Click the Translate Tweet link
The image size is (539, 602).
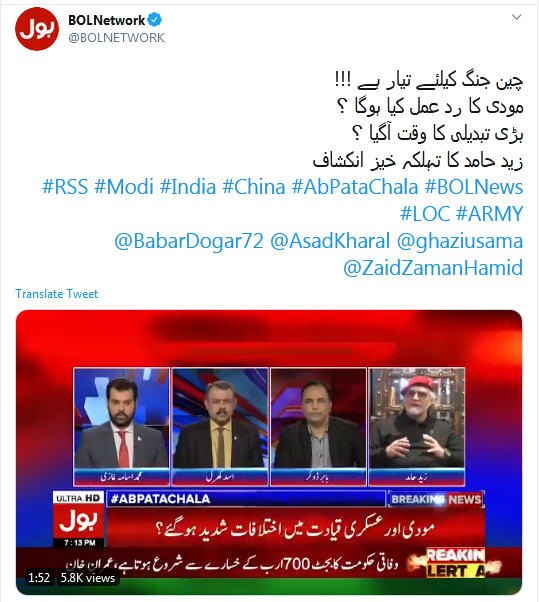click(56, 294)
